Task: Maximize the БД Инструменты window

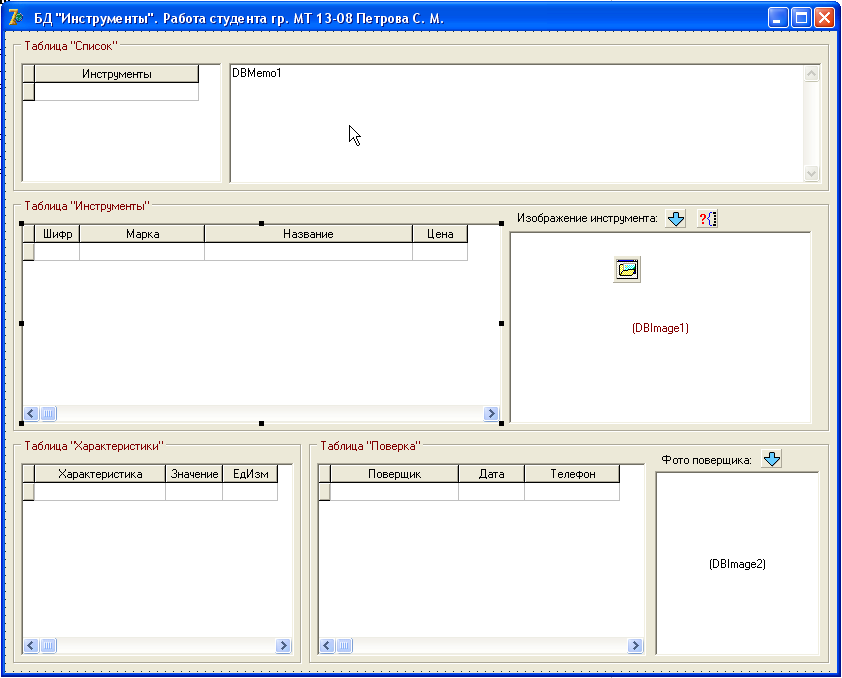Action: click(x=801, y=18)
